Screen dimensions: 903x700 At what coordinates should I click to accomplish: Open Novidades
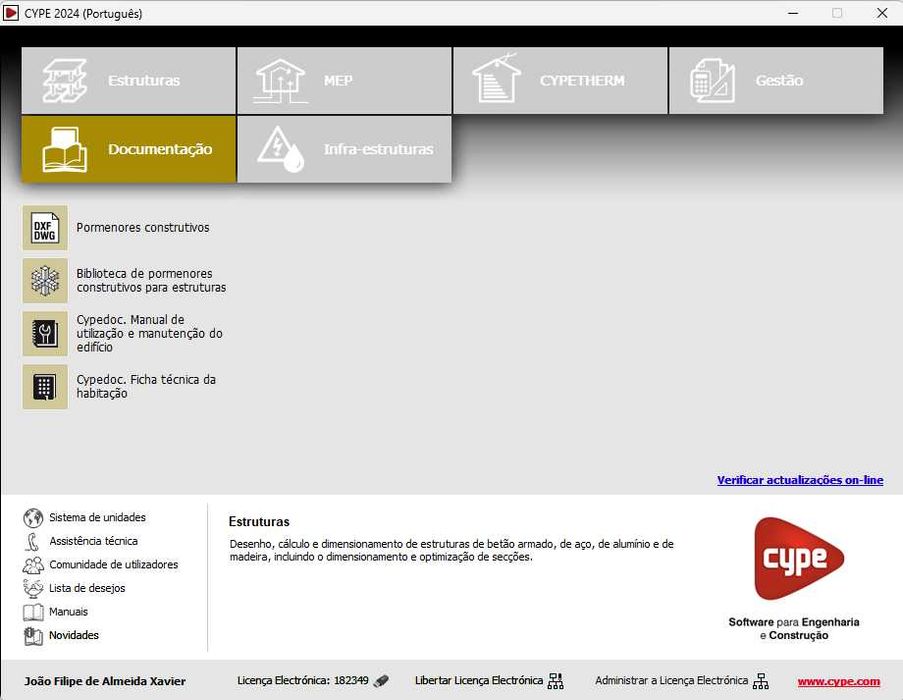(x=74, y=636)
